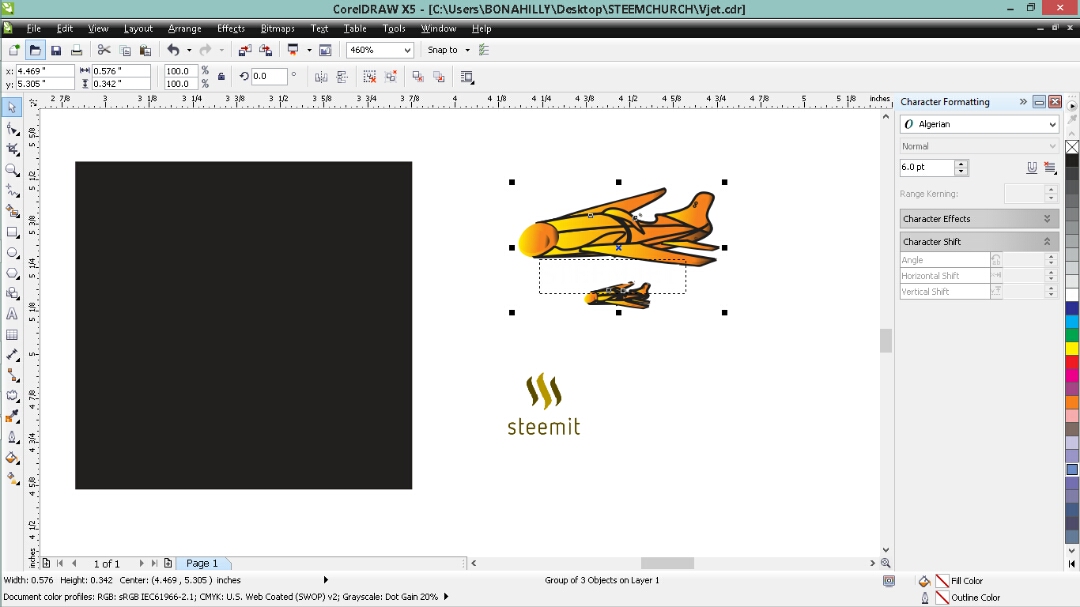The image size is (1080, 607).
Task: Open the Algerian font dropdown
Action: point(1052,125)
